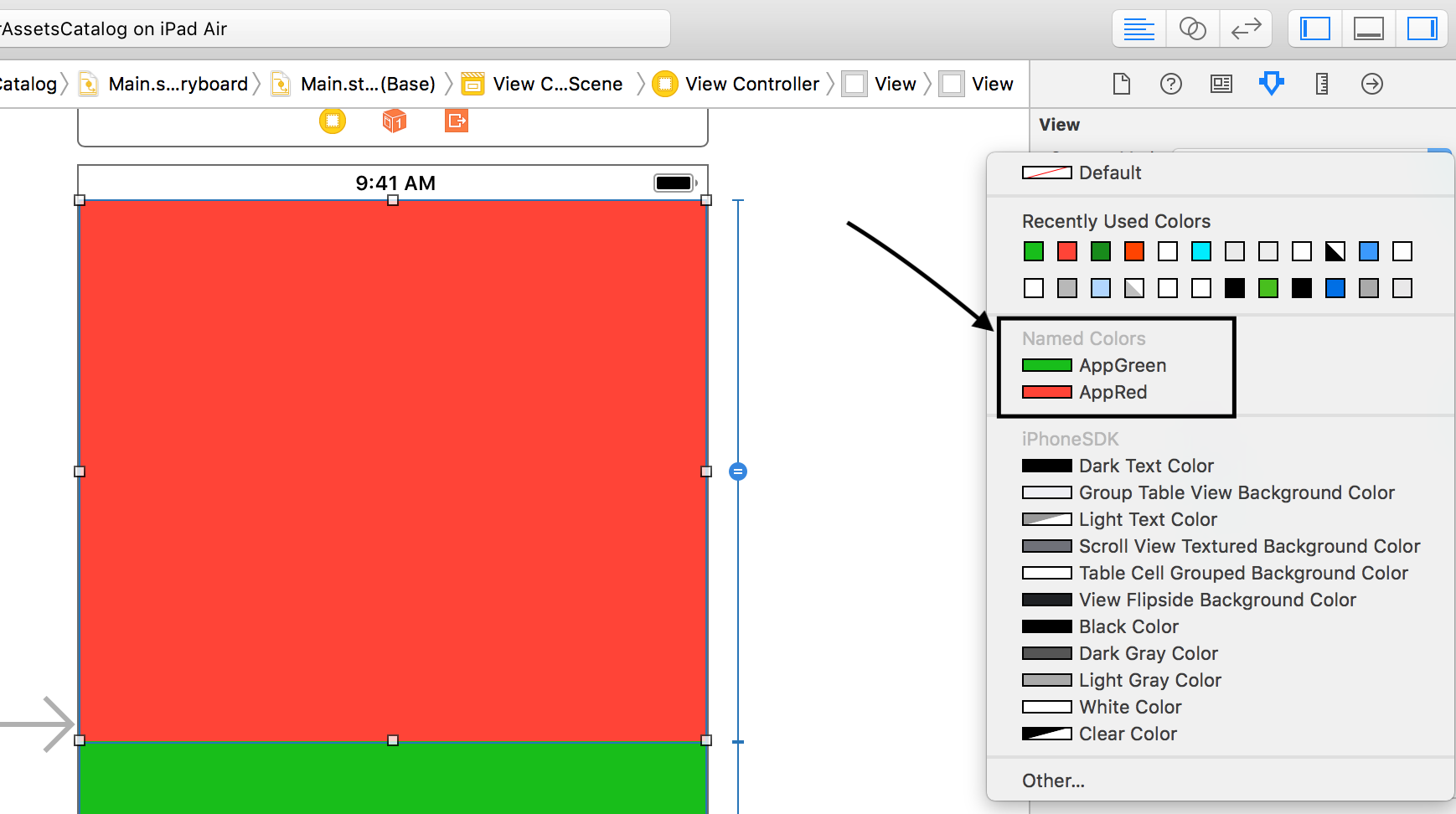Select the Exit icon in scene dock
1456x814 pixels.
pyautogui.click(x=457, y=121)
